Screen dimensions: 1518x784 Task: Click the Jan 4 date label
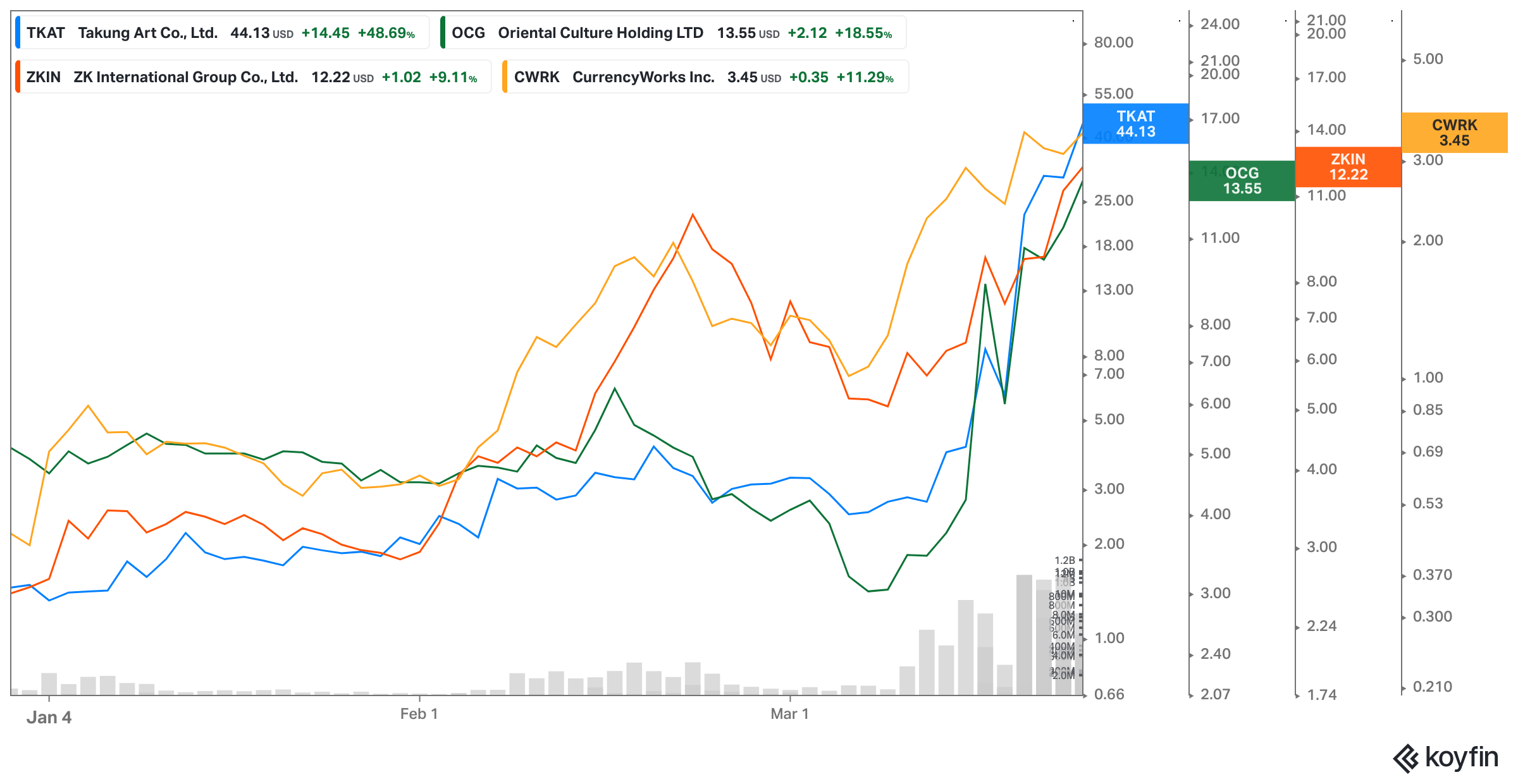(49, 718)
